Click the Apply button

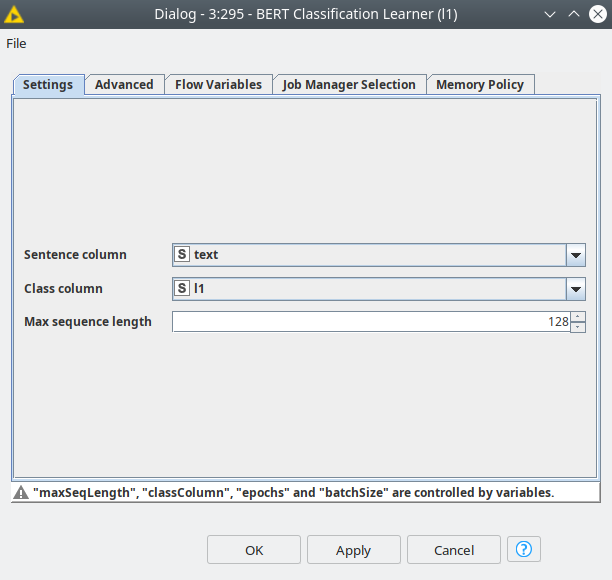354,550
